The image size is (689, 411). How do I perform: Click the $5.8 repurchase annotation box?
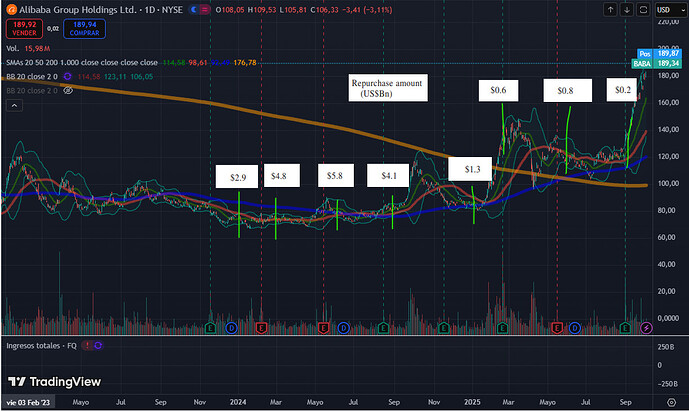pyautogui.click(x=334, y=176)
